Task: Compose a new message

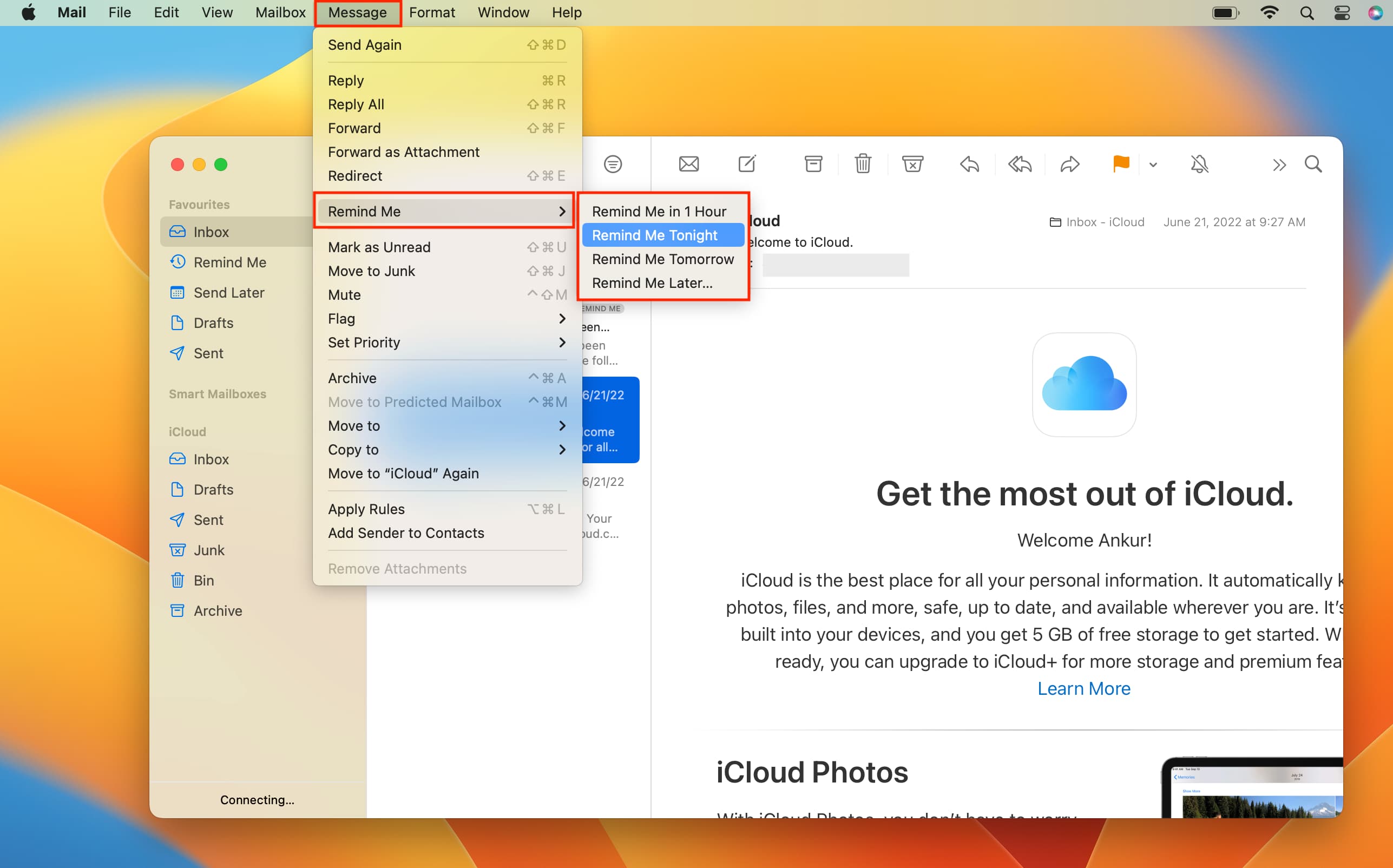Action: click(747, 164)
